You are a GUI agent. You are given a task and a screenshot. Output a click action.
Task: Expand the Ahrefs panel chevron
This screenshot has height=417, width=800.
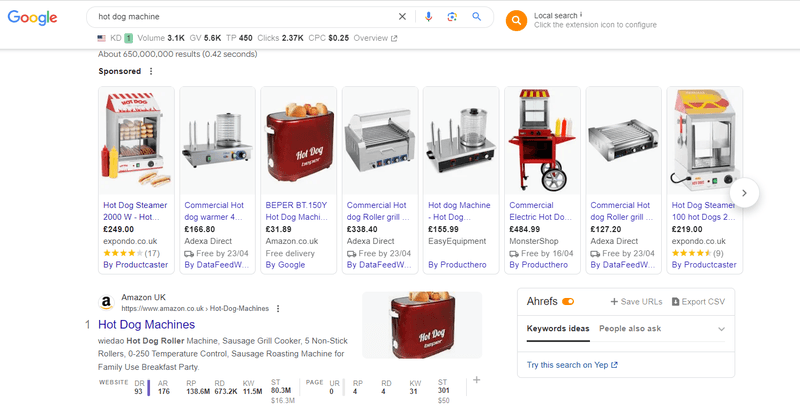721,329
